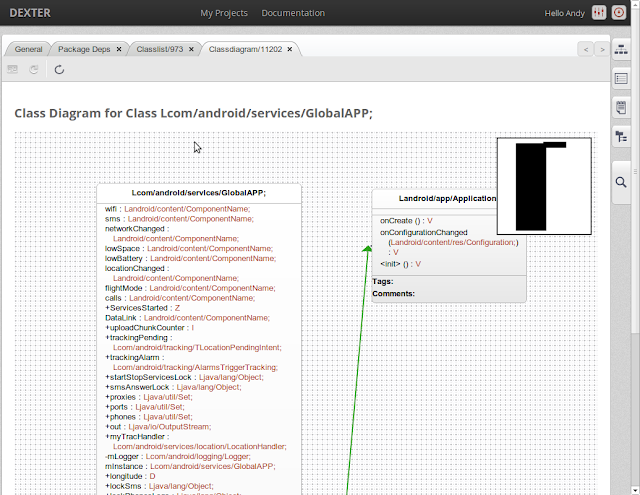Close the Package Deps tab

tap(119, 49)
